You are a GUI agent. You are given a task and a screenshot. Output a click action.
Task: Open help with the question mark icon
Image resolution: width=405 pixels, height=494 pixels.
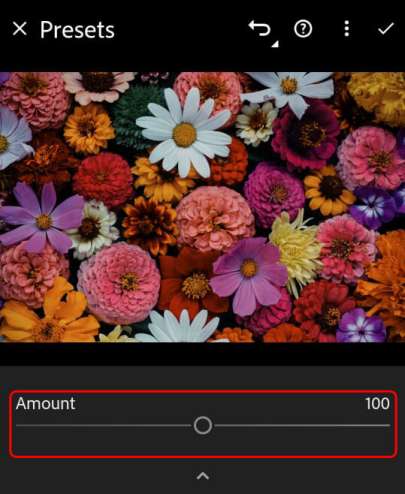point(303,29)
